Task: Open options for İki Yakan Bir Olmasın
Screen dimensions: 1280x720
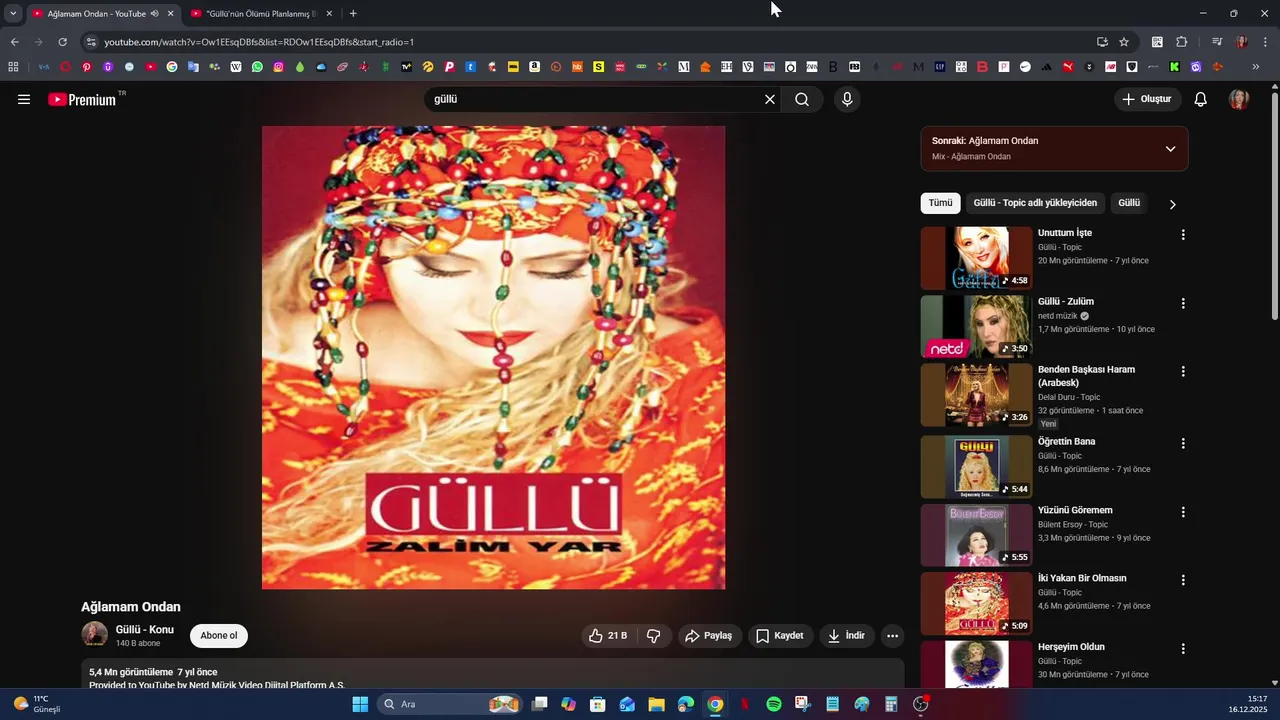Action: 1183,580
